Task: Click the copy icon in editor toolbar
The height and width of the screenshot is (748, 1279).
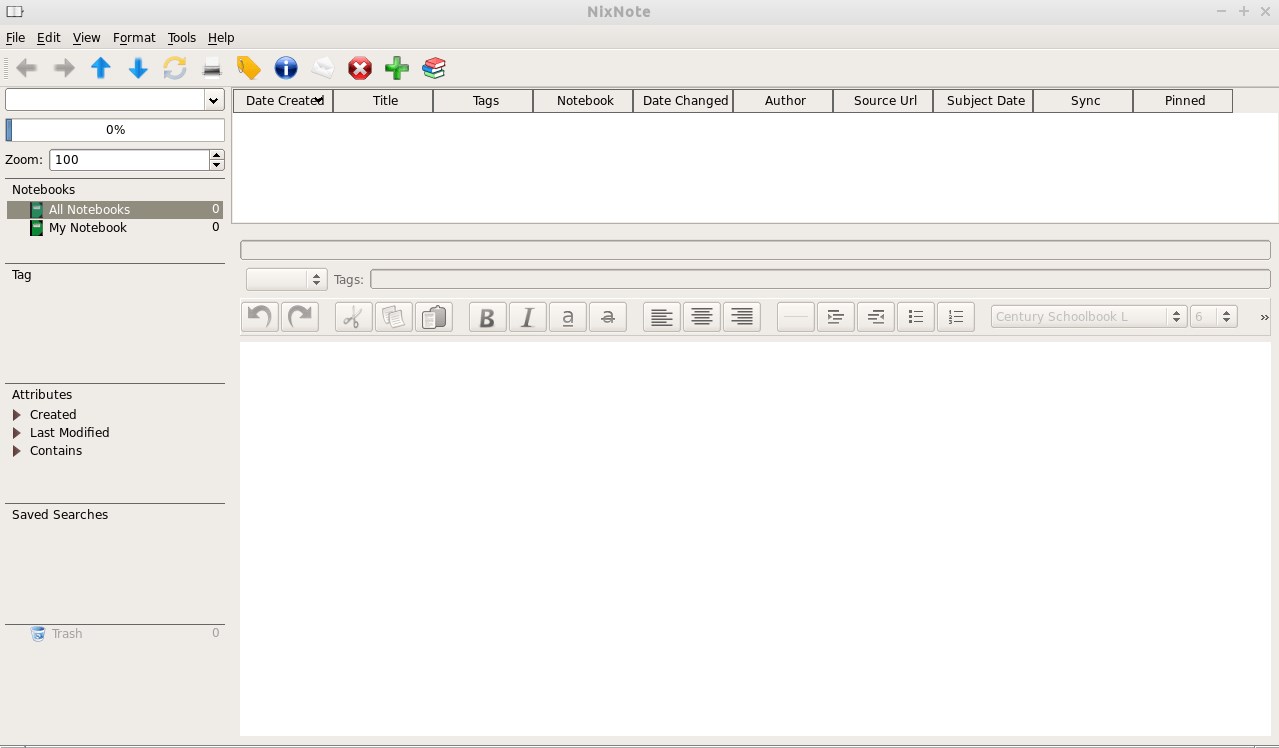Action: point(393,317)
